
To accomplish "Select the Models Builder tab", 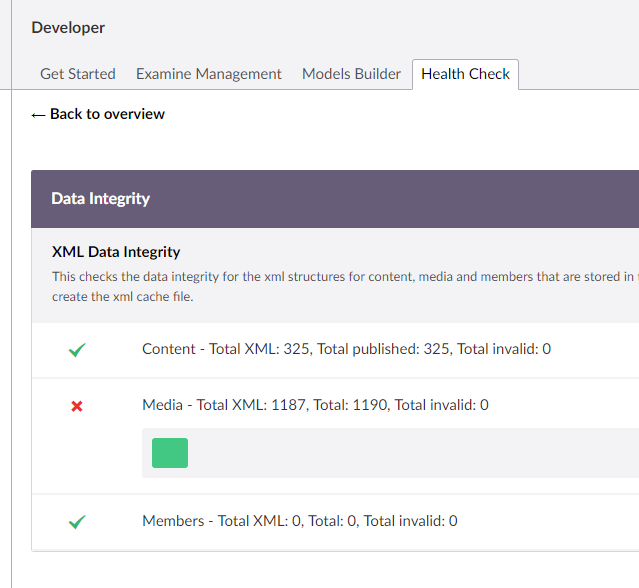I will pyautogui.click(x=351, y=74).
